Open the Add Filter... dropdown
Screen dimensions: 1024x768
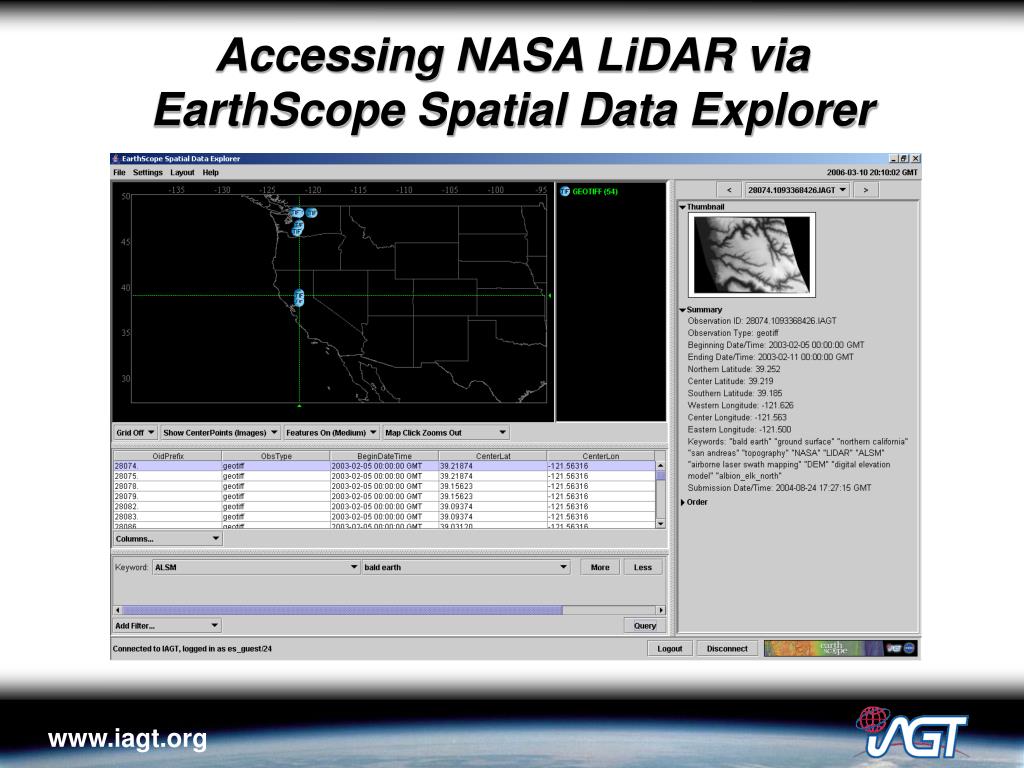167,626
